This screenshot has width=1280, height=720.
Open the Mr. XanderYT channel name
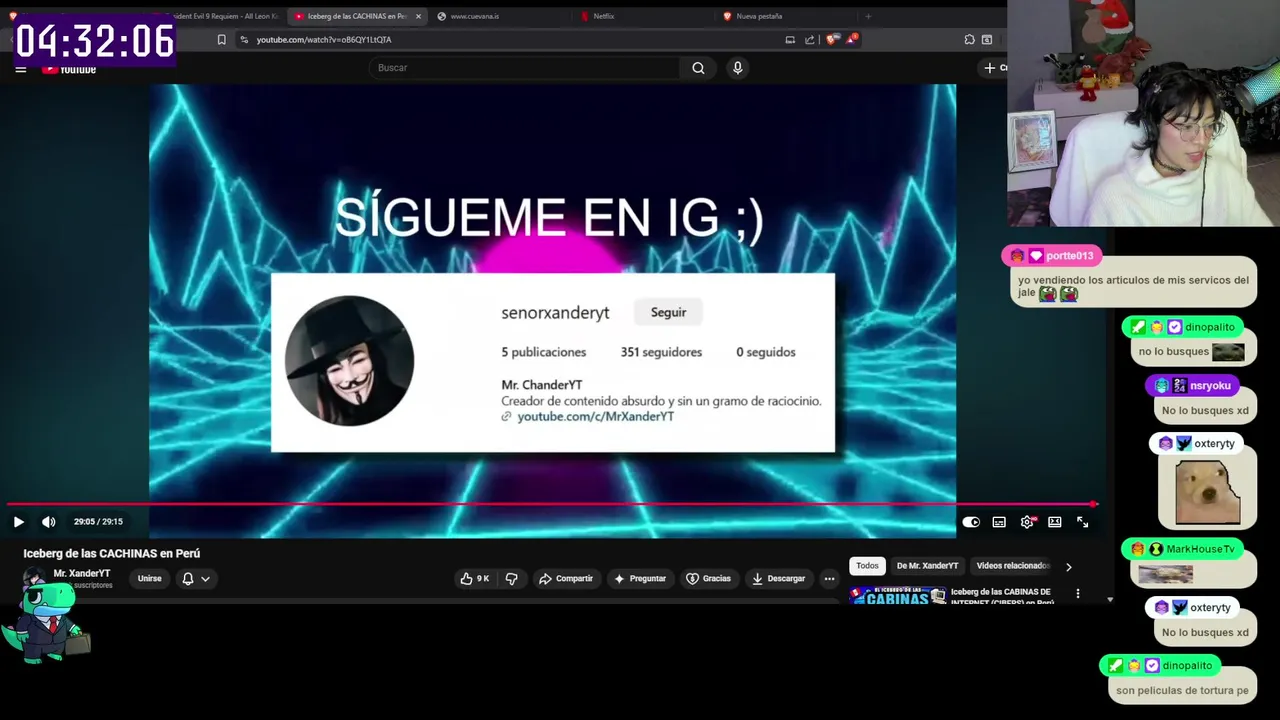tap(82, 574)
